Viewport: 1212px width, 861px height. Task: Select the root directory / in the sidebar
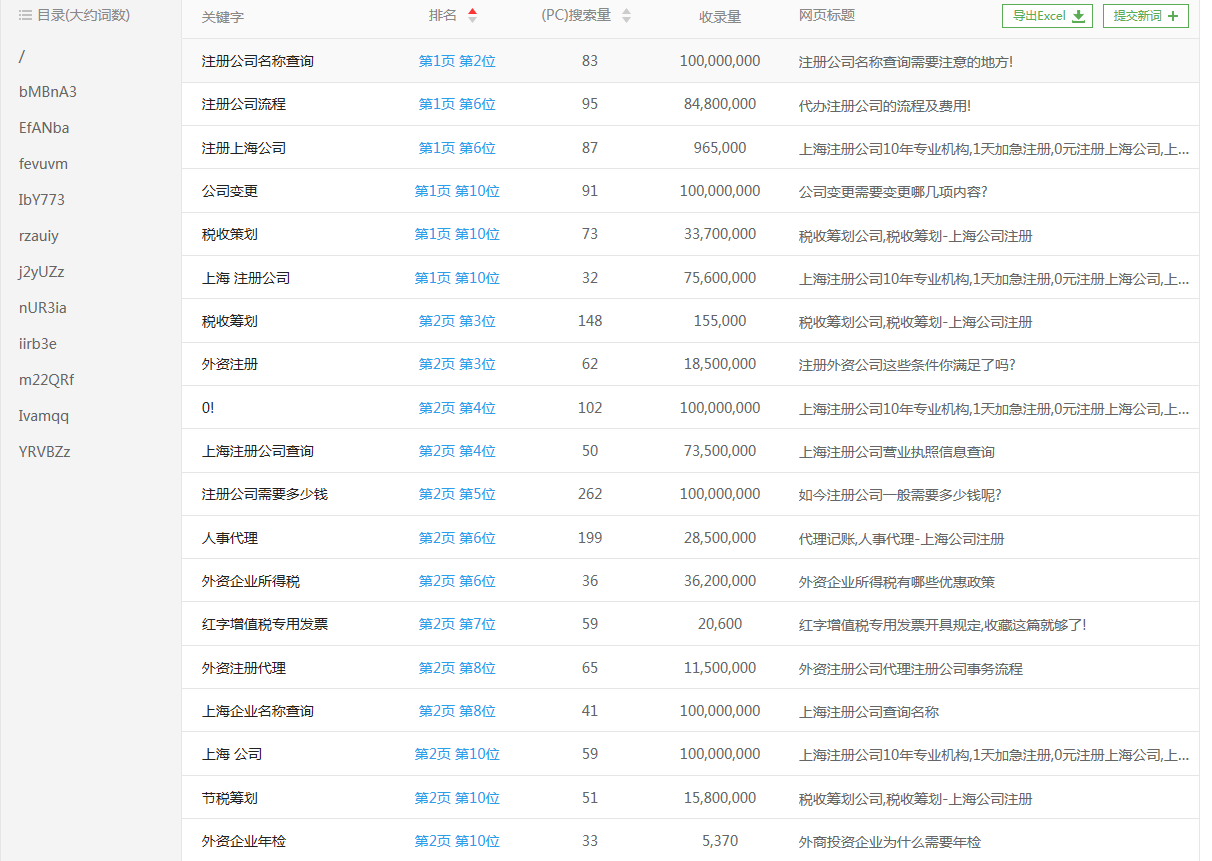[21, 57]
